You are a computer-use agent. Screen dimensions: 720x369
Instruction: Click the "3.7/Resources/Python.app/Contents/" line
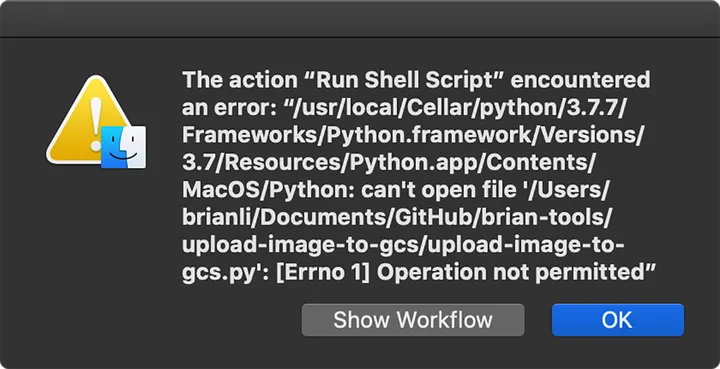388,163
